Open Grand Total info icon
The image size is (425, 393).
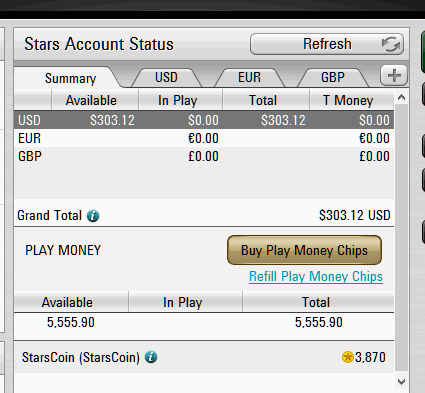pos(93,216)
